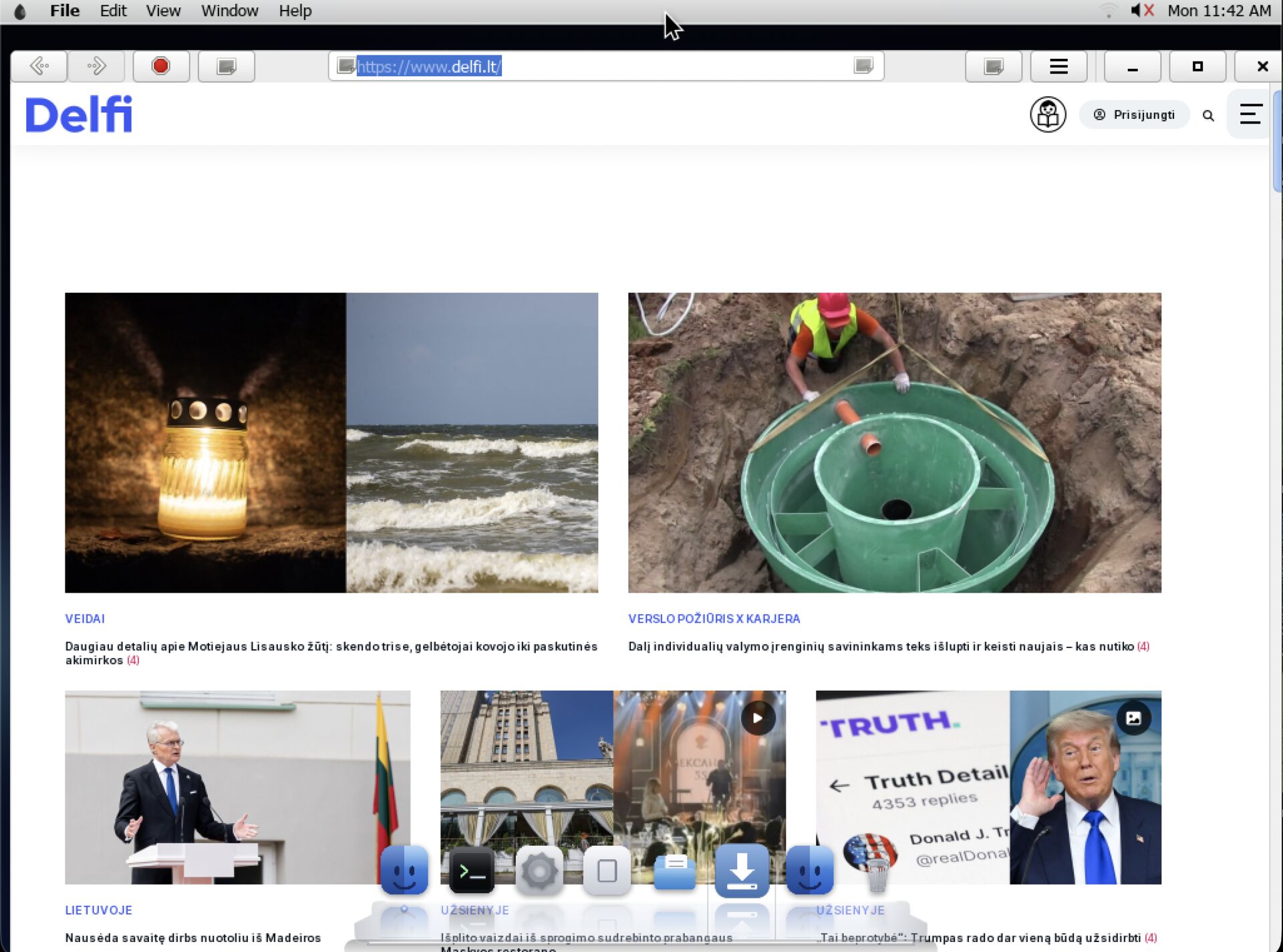The image size is (1283, 952).
Task: Go back with the browser back arrow
Action: tap(39, 66)
